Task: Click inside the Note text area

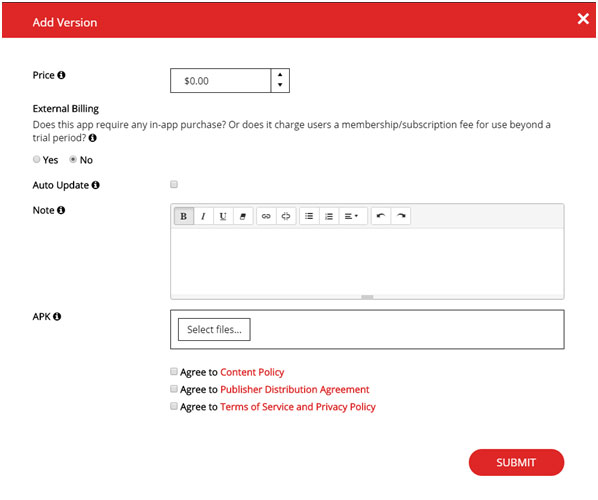Action: (x=367, y=261)
